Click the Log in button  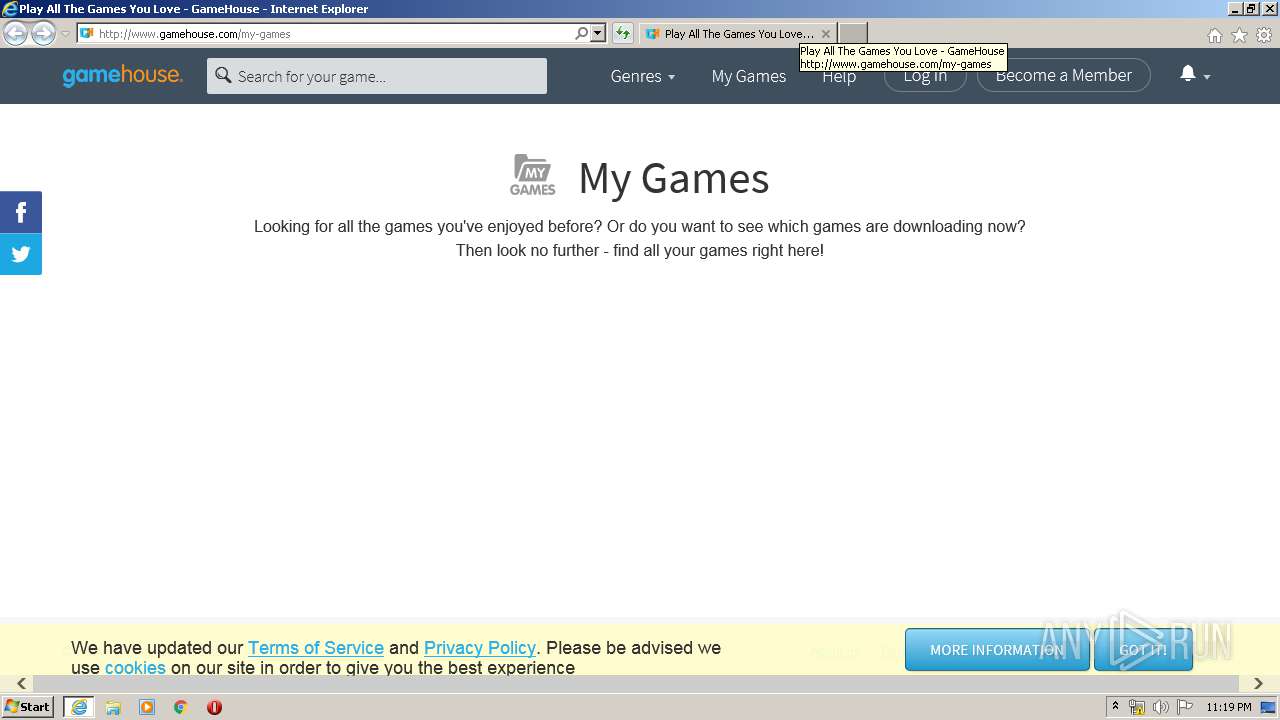(925, 76)
